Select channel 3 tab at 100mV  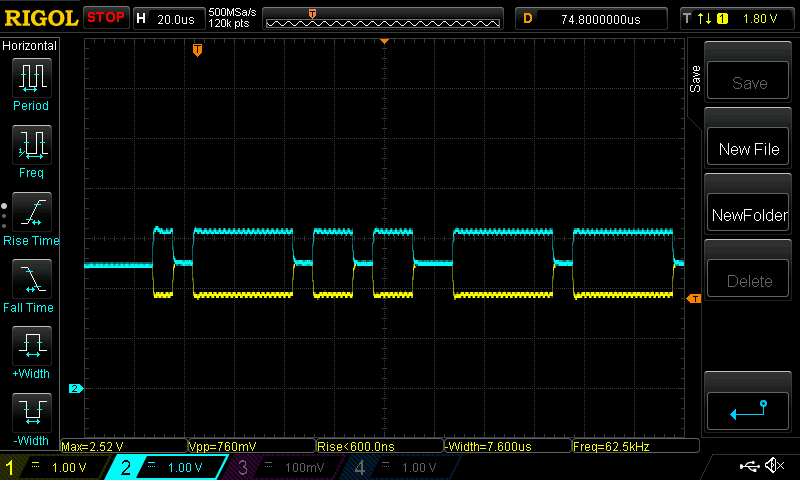click(285, 467)
